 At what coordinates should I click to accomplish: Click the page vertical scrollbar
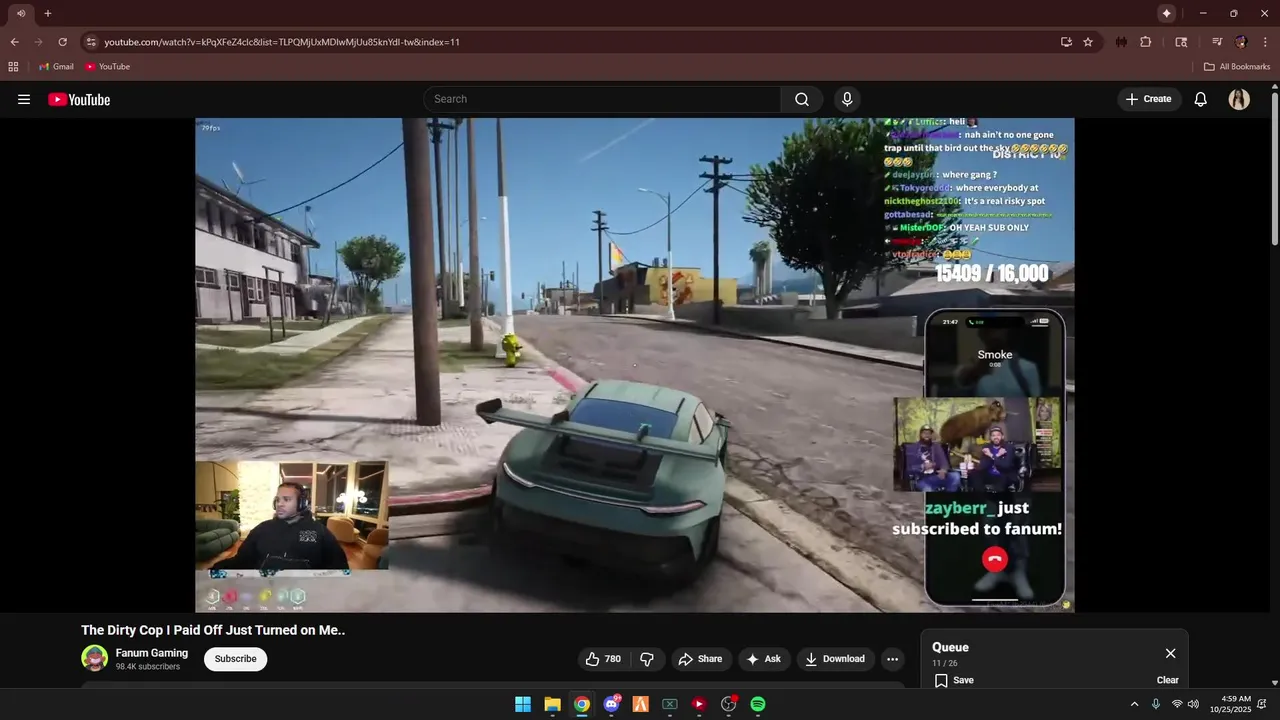pos(1275,170)
